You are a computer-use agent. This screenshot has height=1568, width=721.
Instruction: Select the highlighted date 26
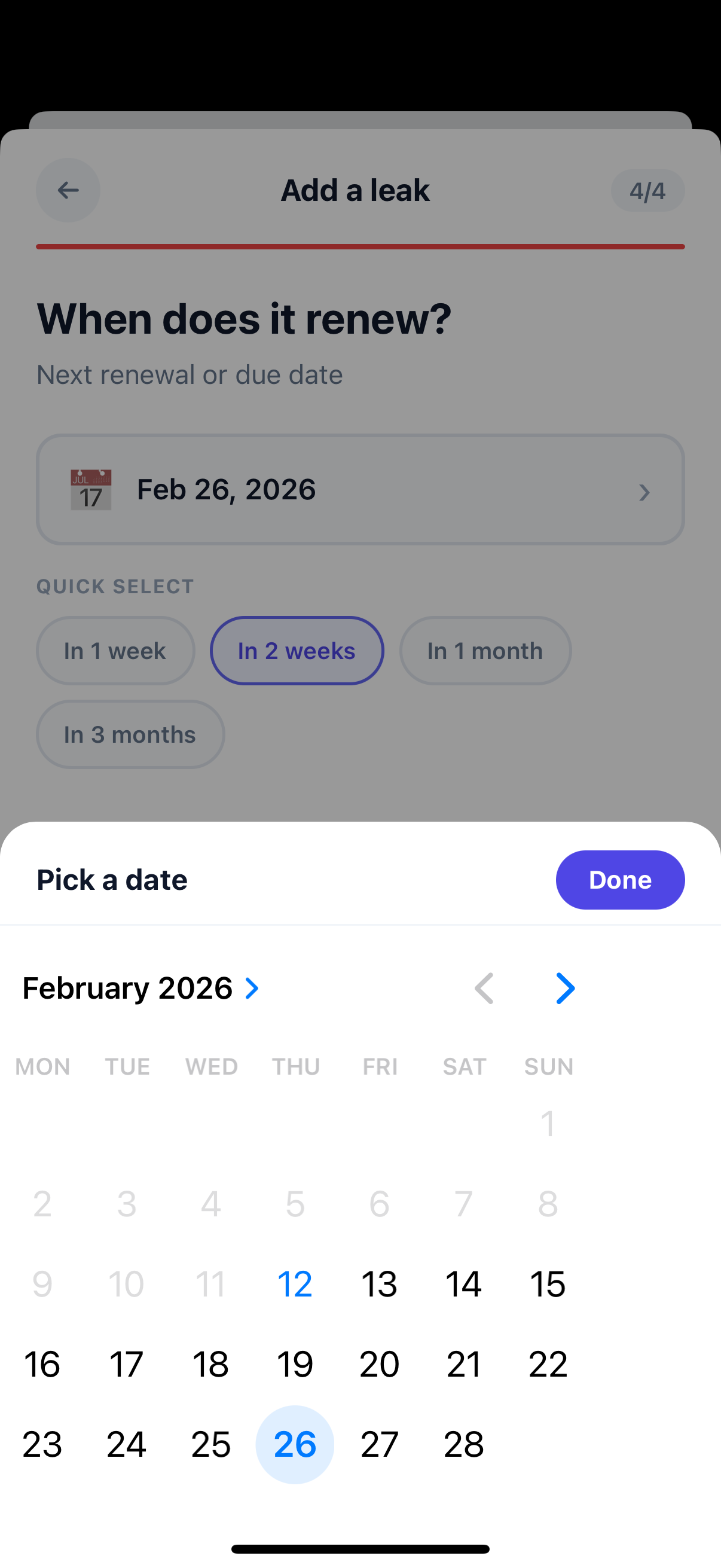295,1444
